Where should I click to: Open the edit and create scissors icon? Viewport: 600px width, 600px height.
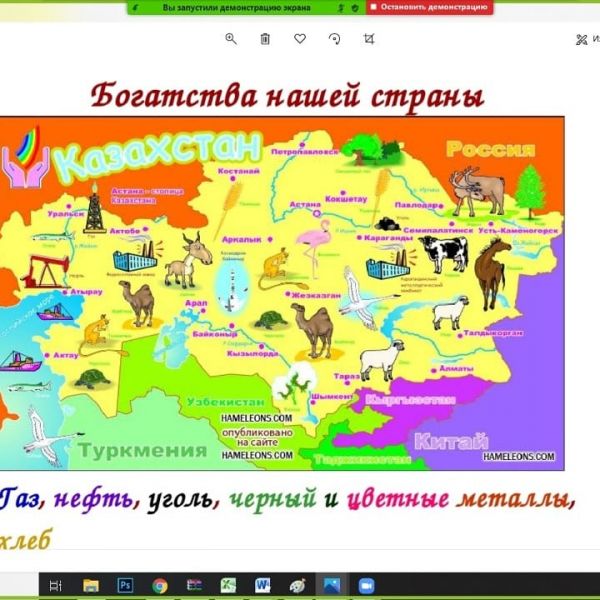click(582, 40)
